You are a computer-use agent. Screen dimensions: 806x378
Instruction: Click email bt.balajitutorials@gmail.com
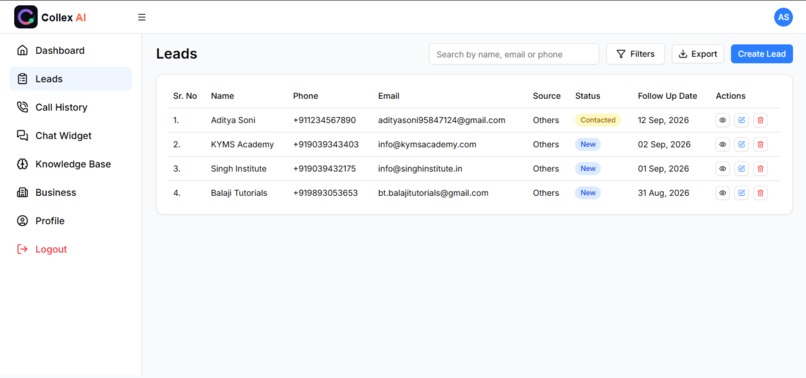click(433, 193)
